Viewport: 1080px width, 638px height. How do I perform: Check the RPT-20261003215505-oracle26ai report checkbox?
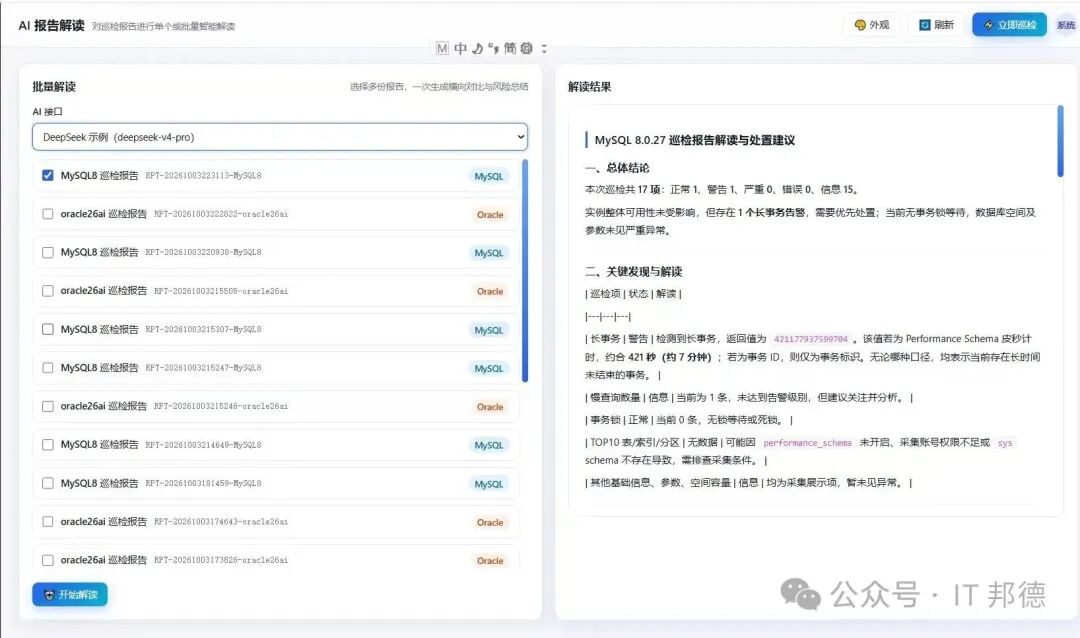(48, 291)
